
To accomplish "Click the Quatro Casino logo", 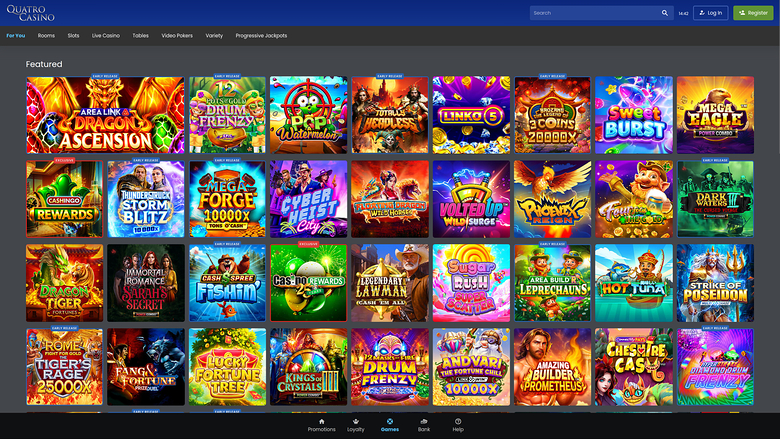I will (x=30, y=13).
